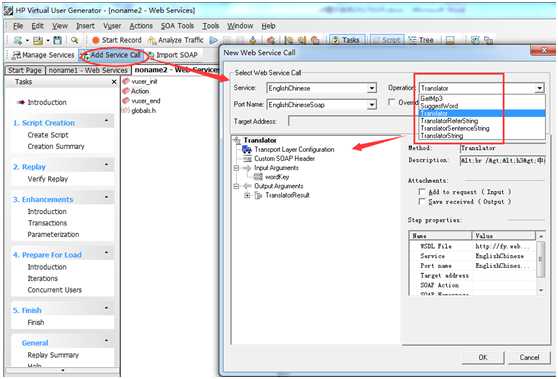Collapse the Finish task section
Viewport: 558px width, 379px height.
pyautogui.click(x=106, y=308)
